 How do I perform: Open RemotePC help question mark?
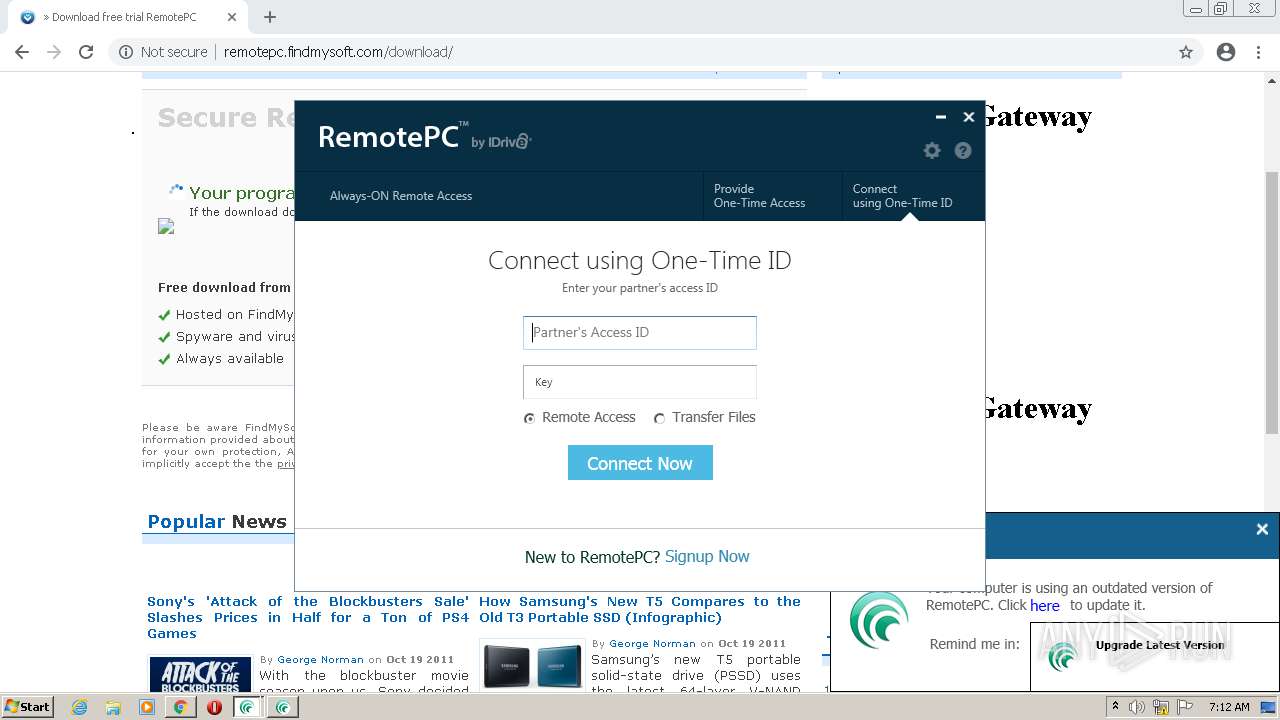(x=963, y=151)
